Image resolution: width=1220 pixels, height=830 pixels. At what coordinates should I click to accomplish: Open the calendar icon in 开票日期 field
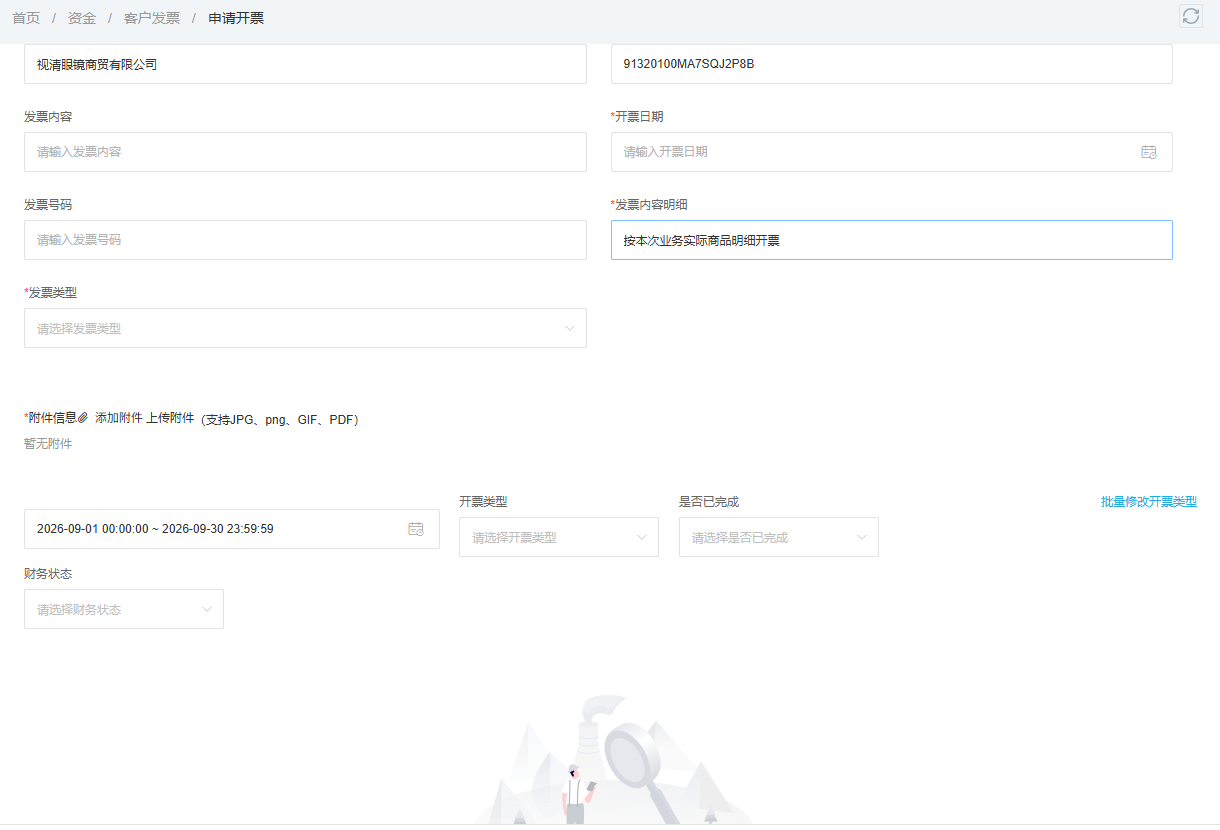click(x=1149, y=152)
